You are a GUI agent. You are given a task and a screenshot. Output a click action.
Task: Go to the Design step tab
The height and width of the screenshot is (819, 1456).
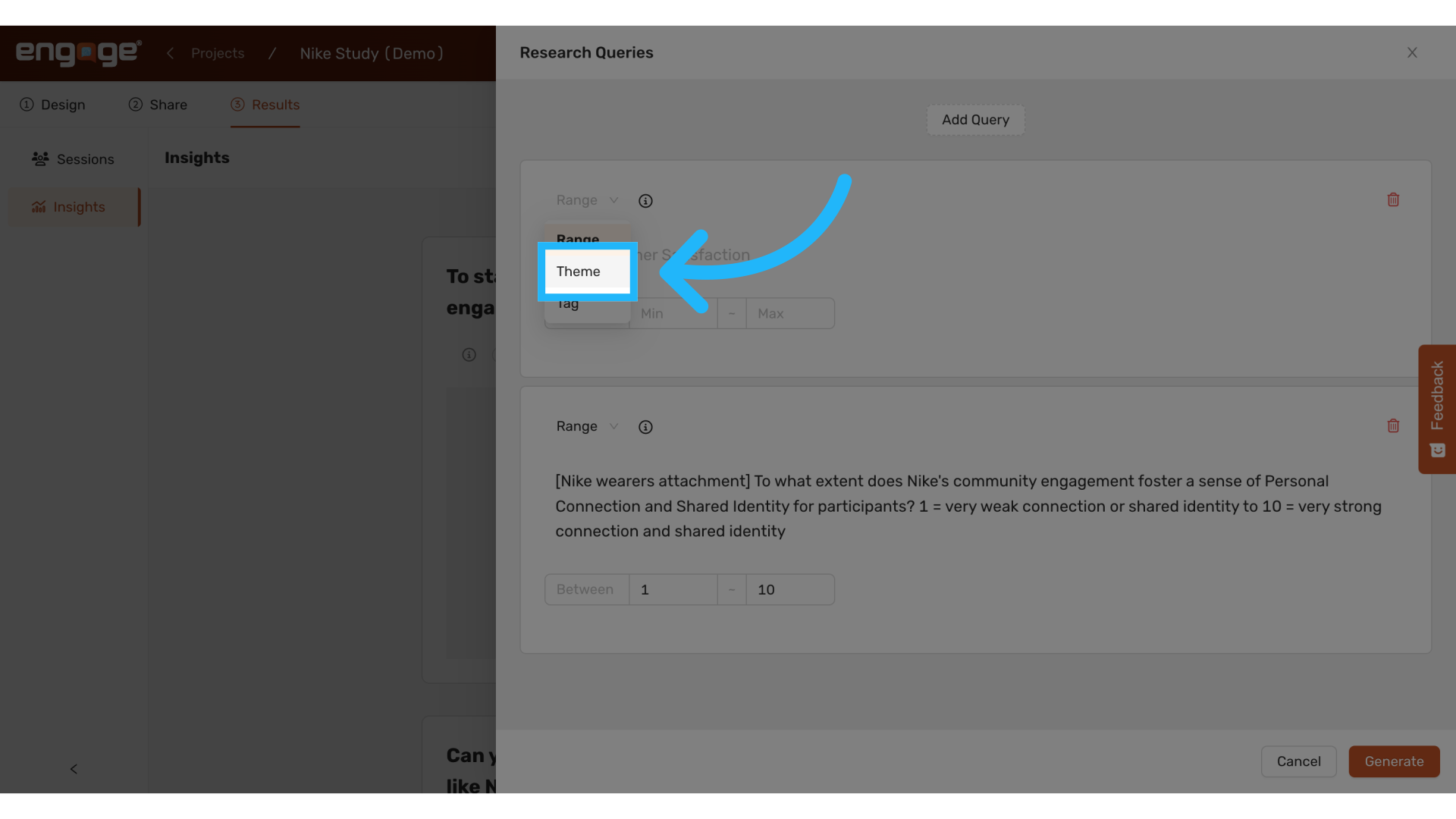pyautogui.click(x=52, y=105)
